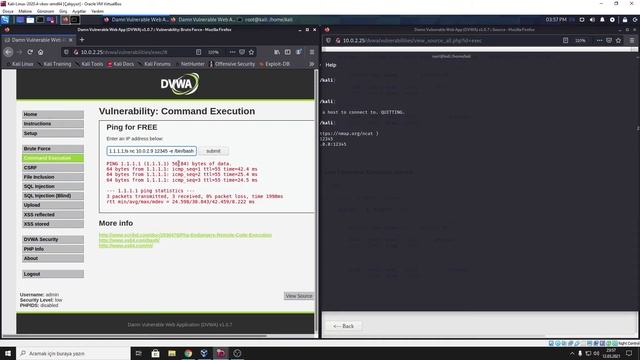
Task: Close the Damn Vulnerable Web tab
Action: pos(71,40)
